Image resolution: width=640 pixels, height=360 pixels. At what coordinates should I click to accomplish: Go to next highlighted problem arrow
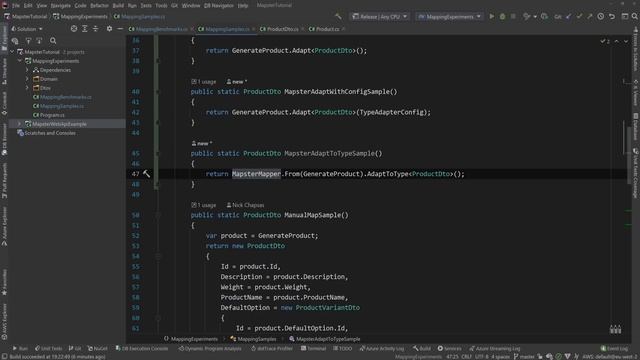(x=626, y=41)
